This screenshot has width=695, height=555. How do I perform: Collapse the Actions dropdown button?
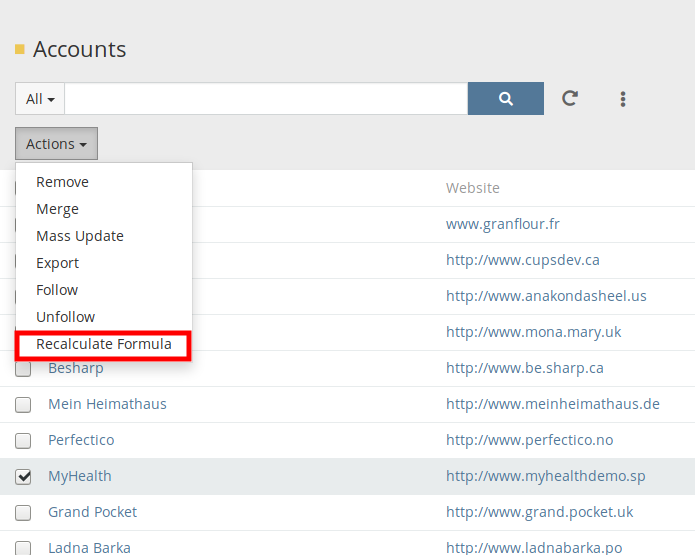tap(56, 144)
